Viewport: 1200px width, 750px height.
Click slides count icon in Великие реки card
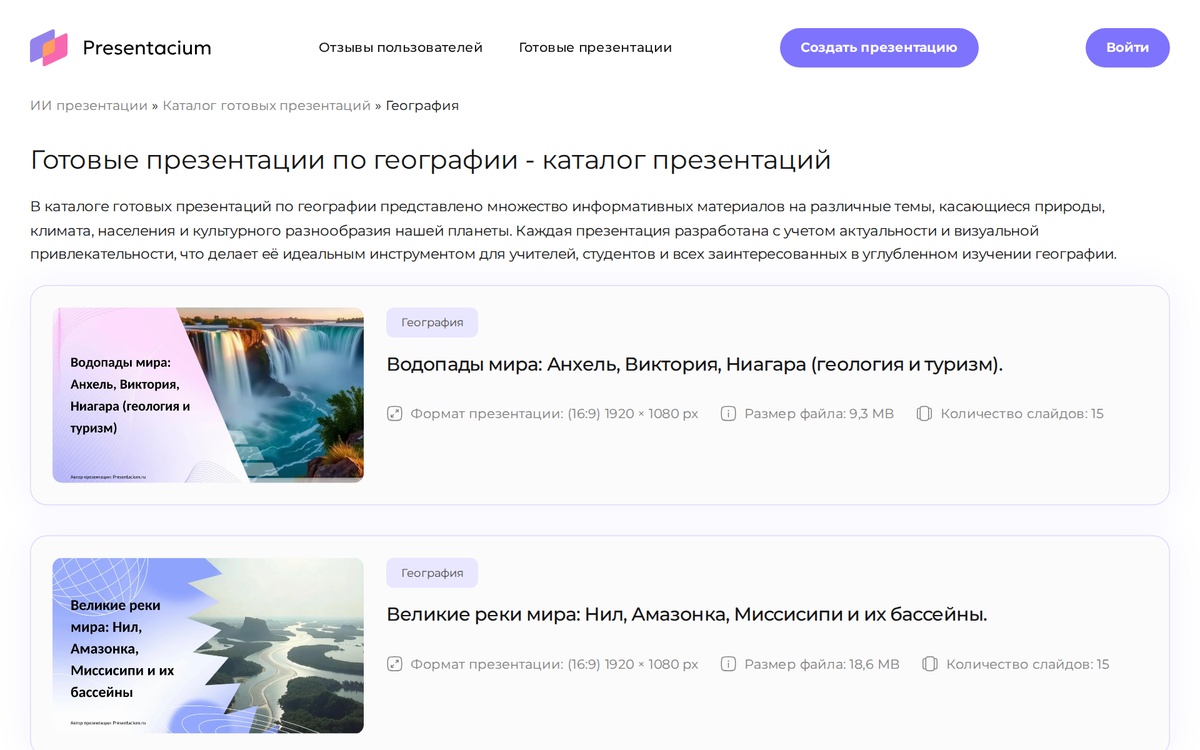[930, 664]
